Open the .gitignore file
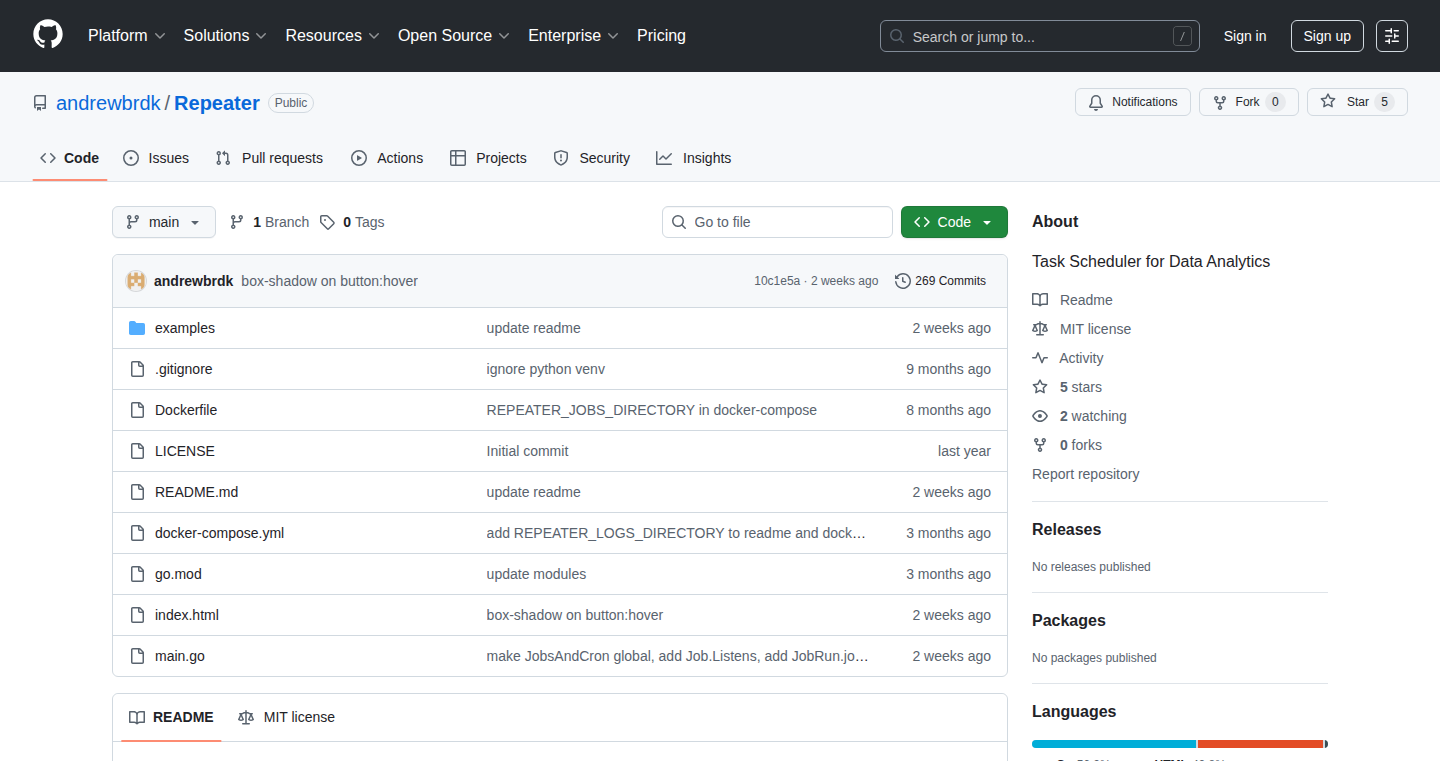Screen dimensions: 1440x761 [184, 369]
